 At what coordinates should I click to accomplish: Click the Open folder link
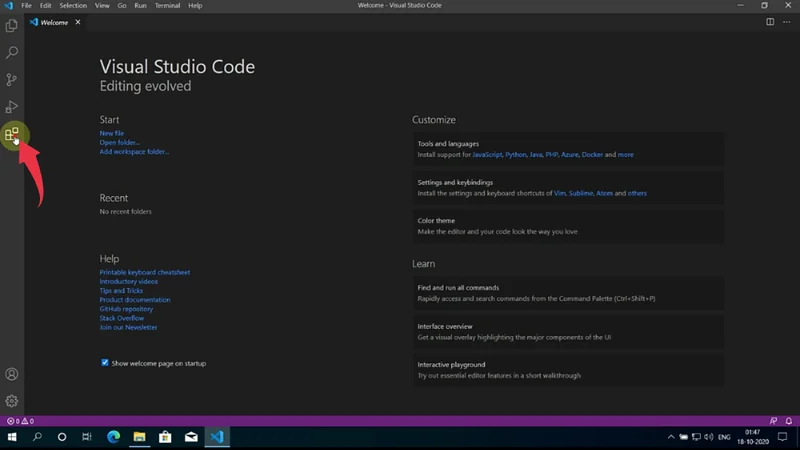tap(119, 142)
